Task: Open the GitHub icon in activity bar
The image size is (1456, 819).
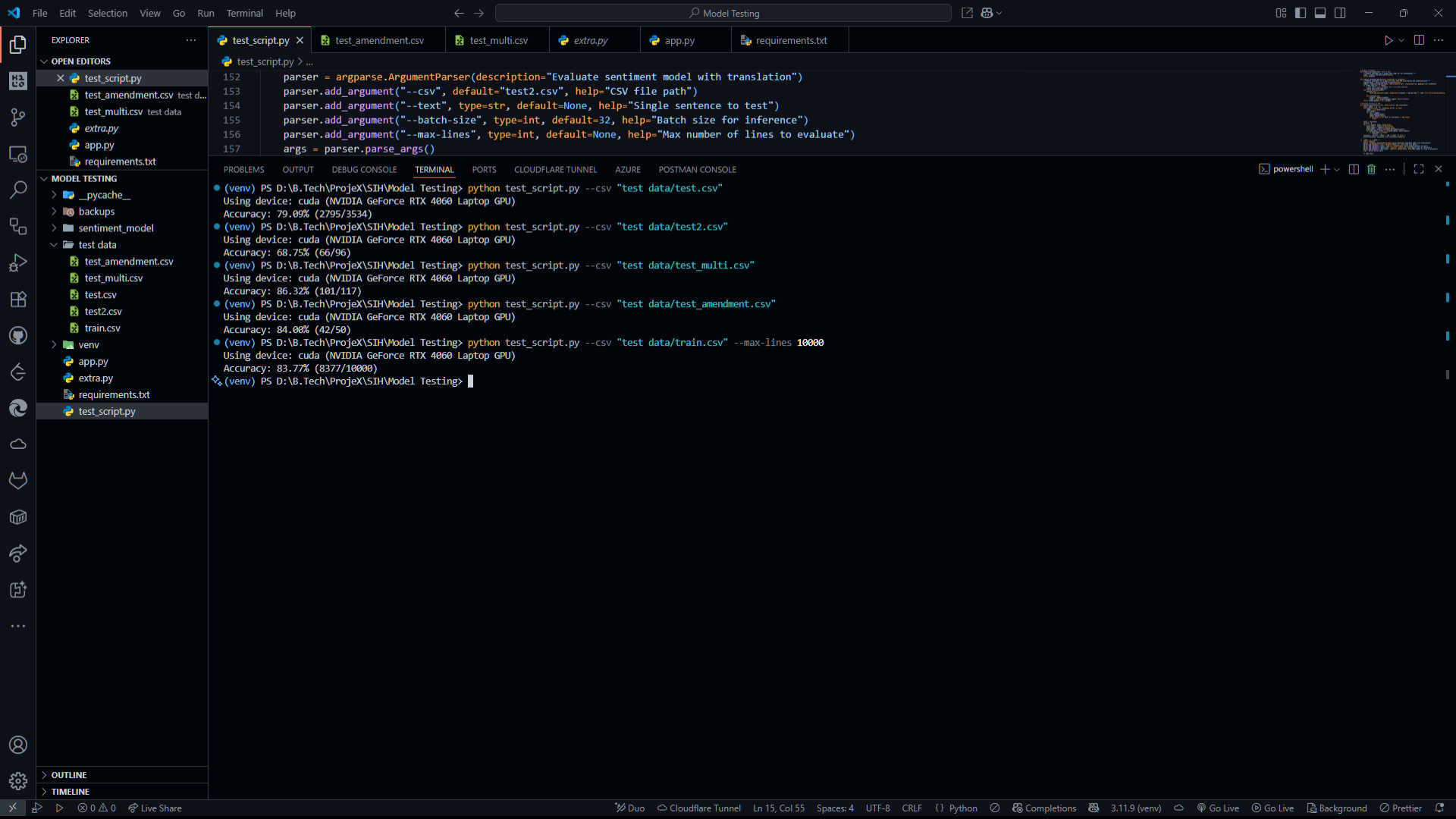Action: click(x=17, y=336)
